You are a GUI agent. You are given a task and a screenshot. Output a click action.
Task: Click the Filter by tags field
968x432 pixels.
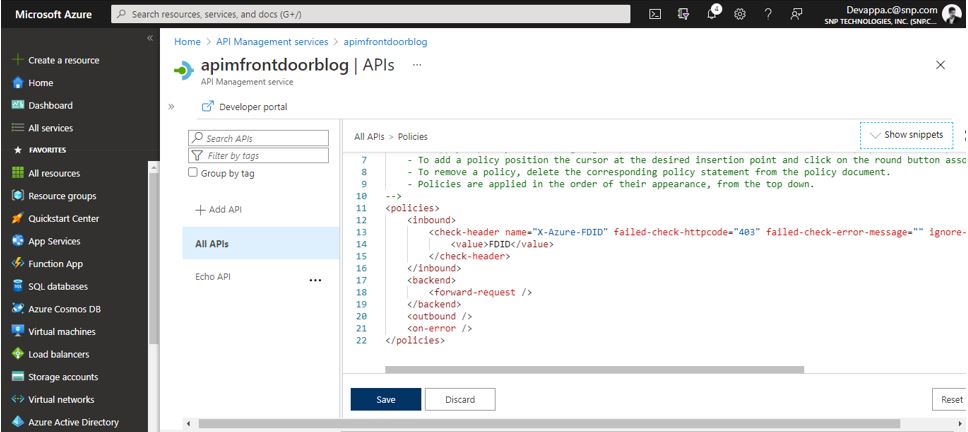258,156
